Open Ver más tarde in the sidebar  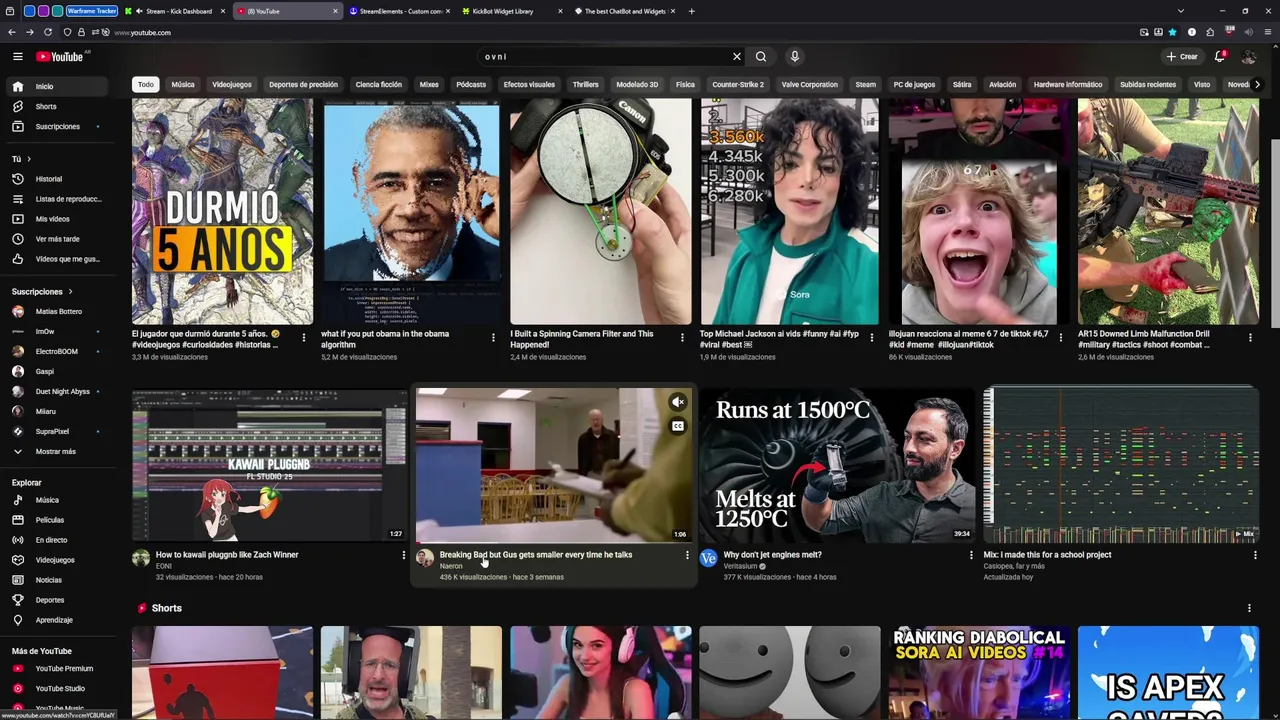click(x=56, y=239)
